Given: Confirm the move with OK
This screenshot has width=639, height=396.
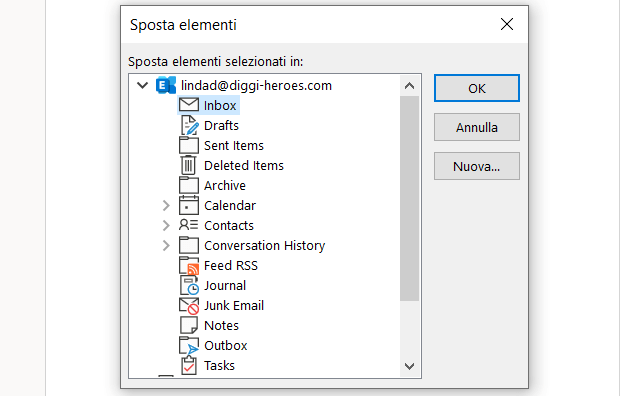Looking at the screenshot, I should 477,88.
